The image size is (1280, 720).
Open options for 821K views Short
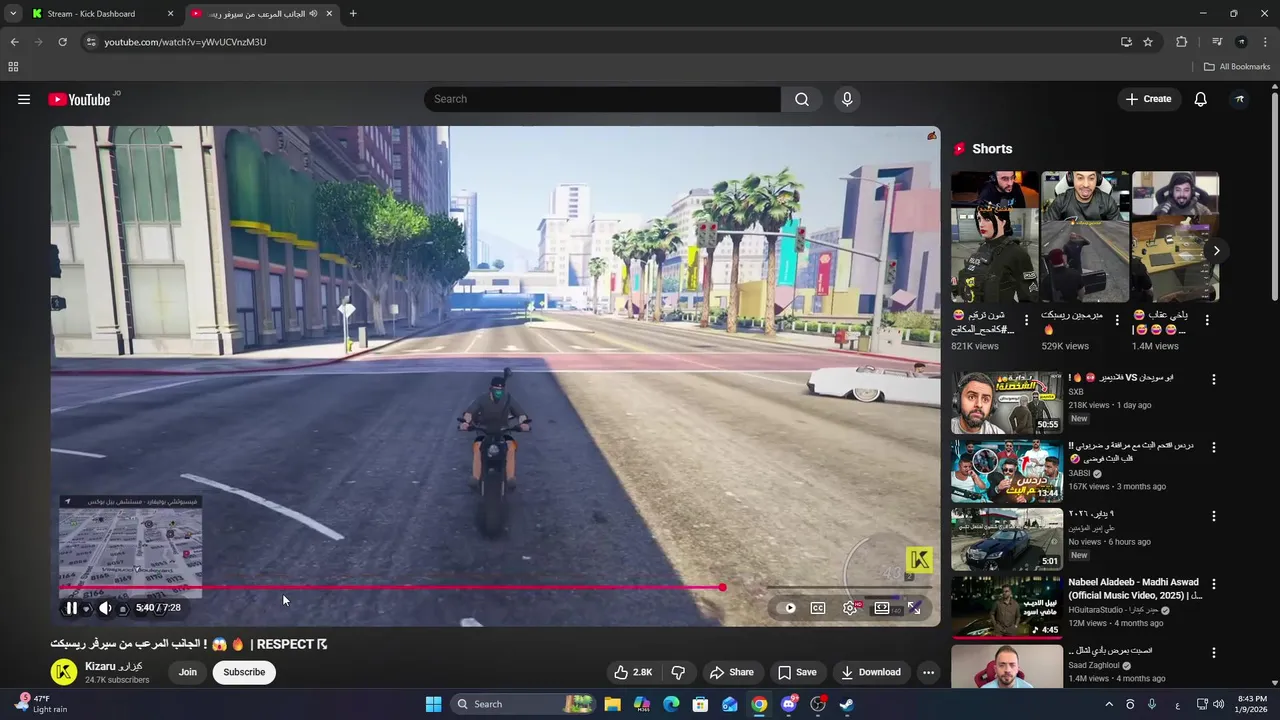pos(1026,321)
